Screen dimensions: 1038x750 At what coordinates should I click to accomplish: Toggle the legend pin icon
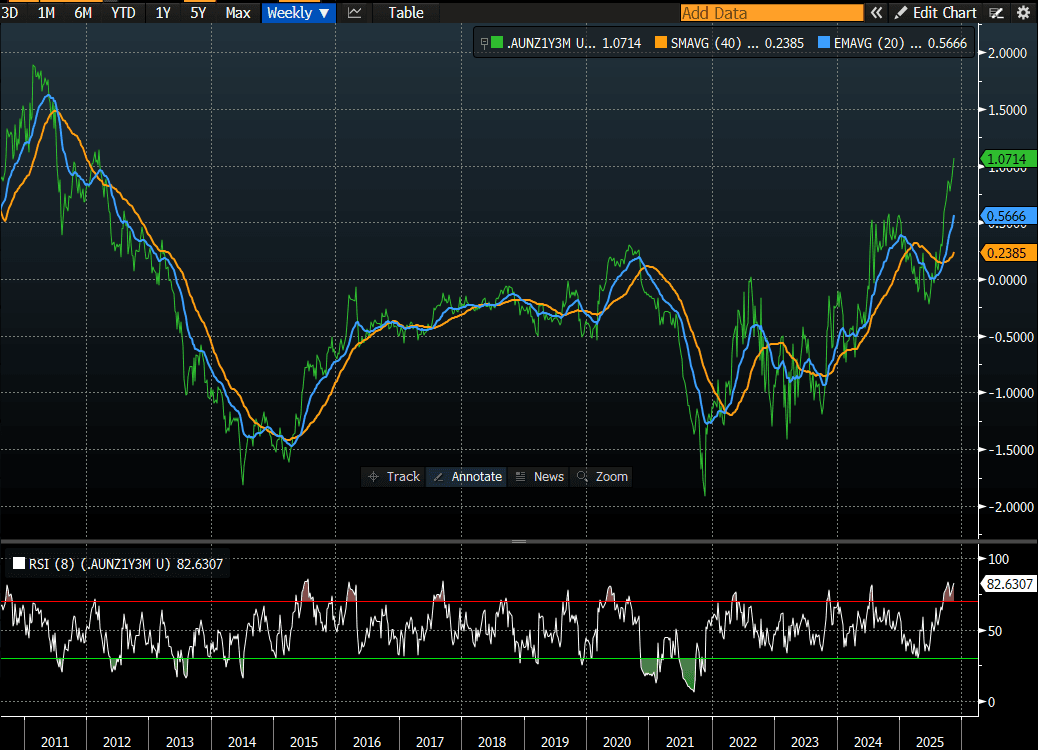(484, 43)
